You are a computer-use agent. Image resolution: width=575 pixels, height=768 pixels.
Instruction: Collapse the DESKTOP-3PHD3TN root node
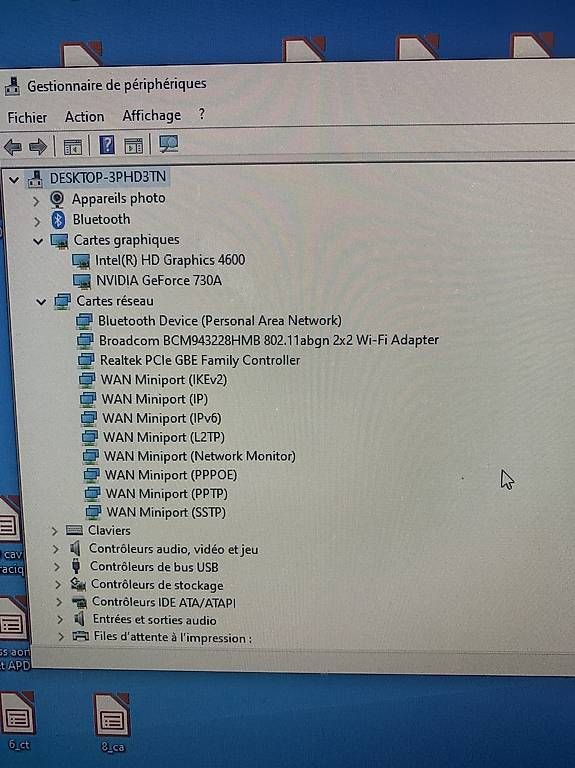[14, 180]
